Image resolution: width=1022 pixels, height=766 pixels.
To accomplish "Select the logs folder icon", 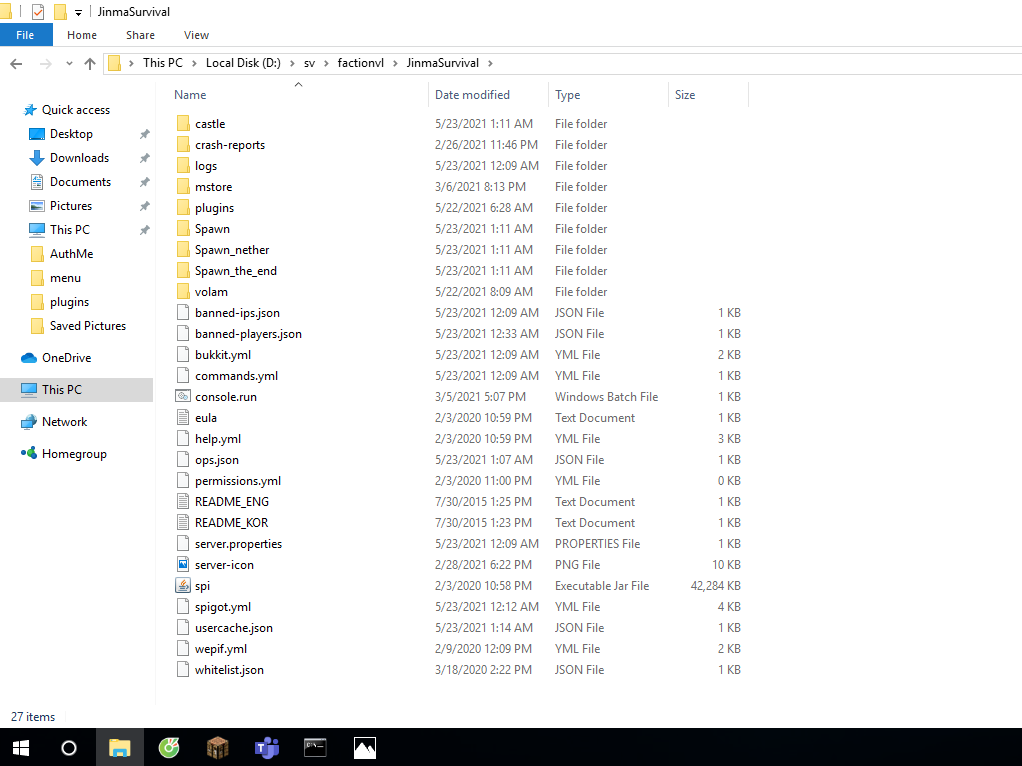I will point(183,166).
